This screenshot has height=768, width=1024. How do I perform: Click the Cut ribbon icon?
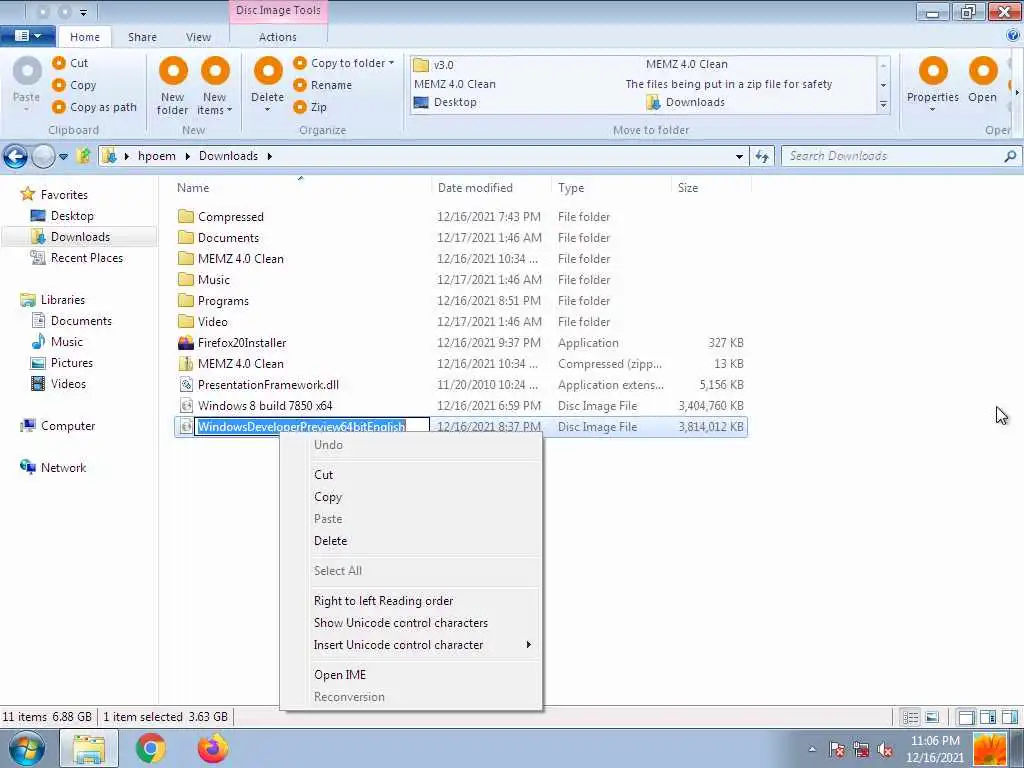59,63
